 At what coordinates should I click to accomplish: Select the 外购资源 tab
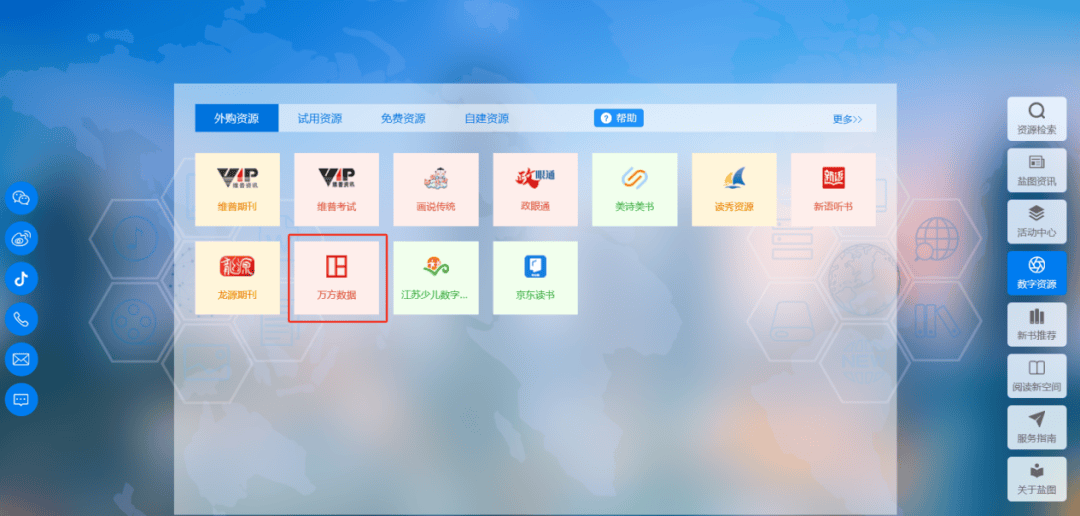click(236, 118)
